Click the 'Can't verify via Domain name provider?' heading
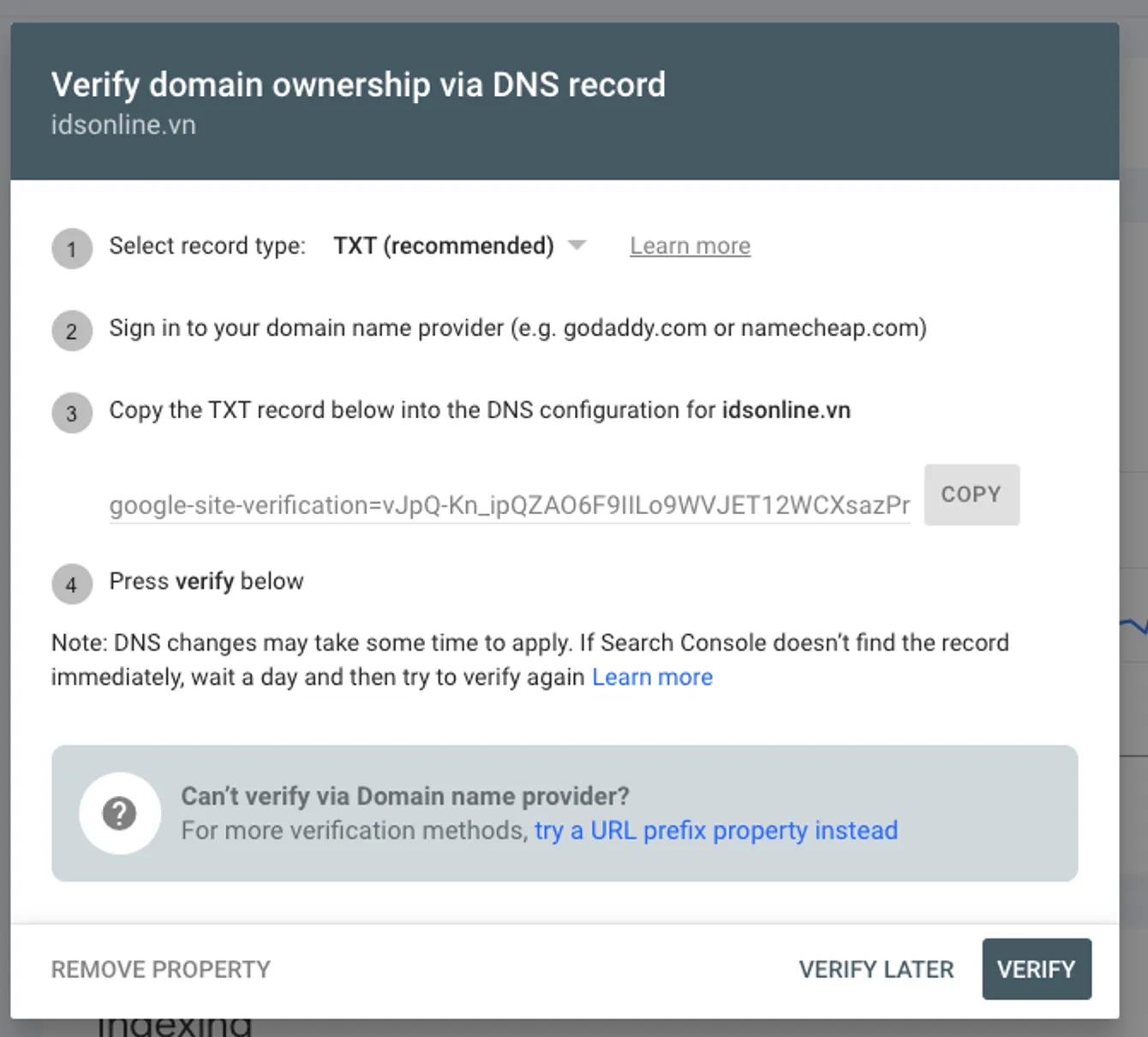Screen dimensions: 1148x1037 [x=405, y=796]
